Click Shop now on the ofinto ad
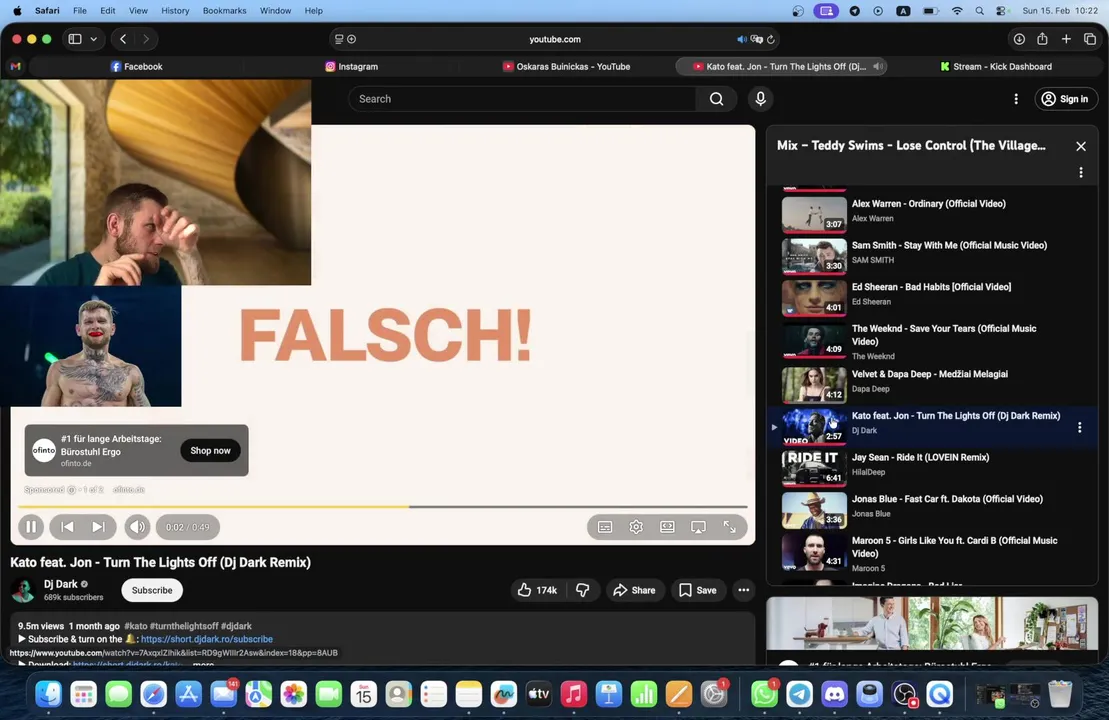1109x720 pixels. pos(210,451)
